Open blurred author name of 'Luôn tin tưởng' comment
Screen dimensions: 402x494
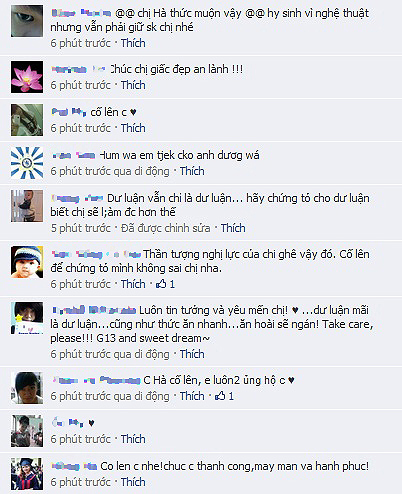tap(94, 310)
